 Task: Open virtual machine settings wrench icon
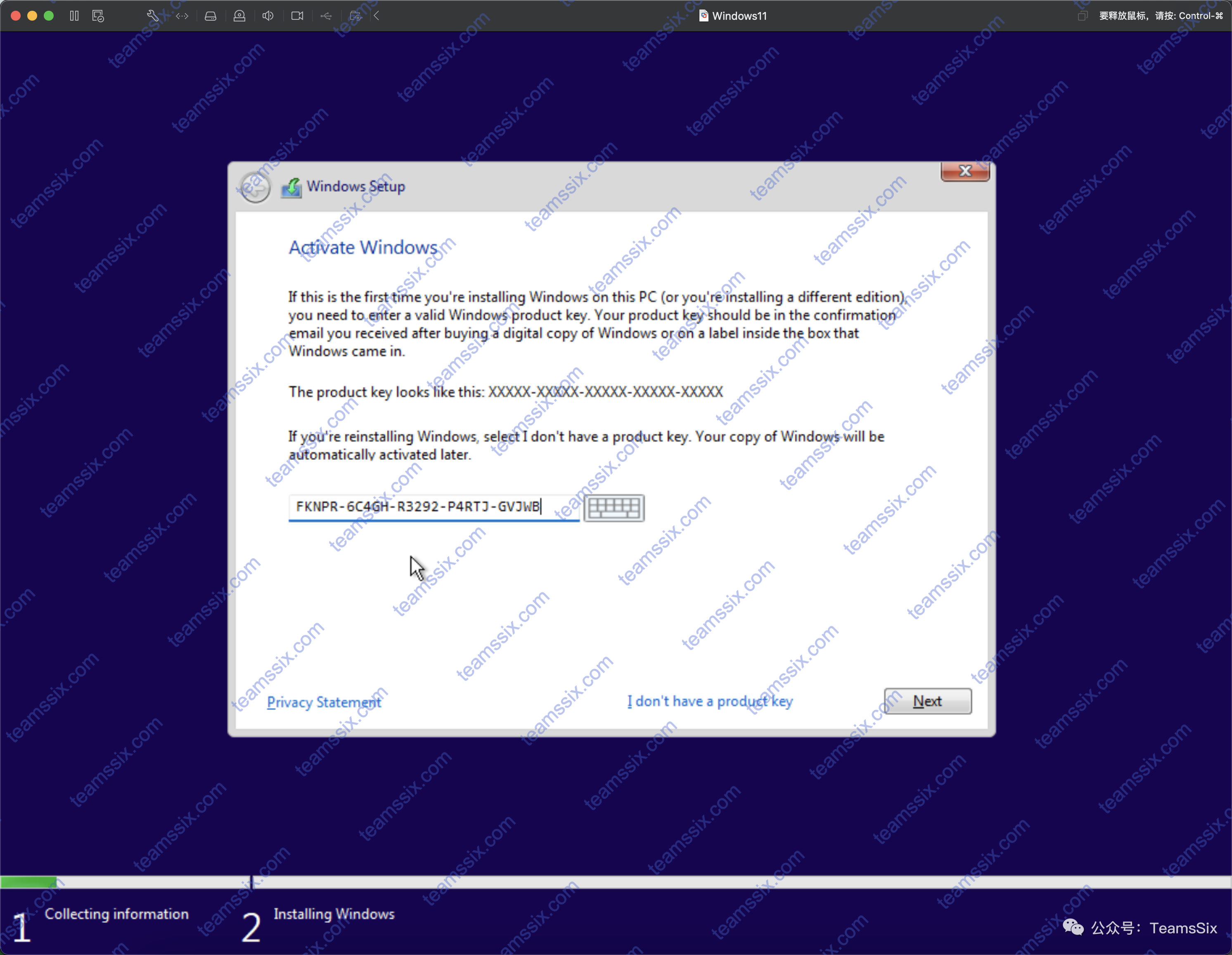point(152,16)
